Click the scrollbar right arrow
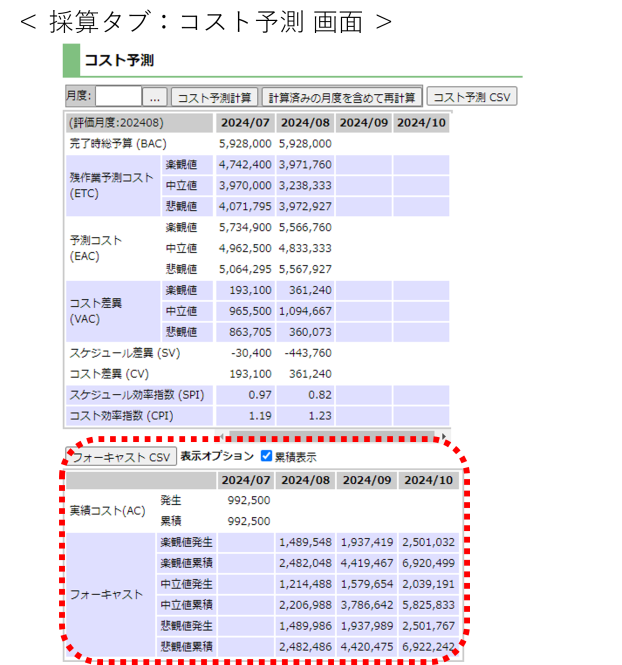 pos(443,436)
